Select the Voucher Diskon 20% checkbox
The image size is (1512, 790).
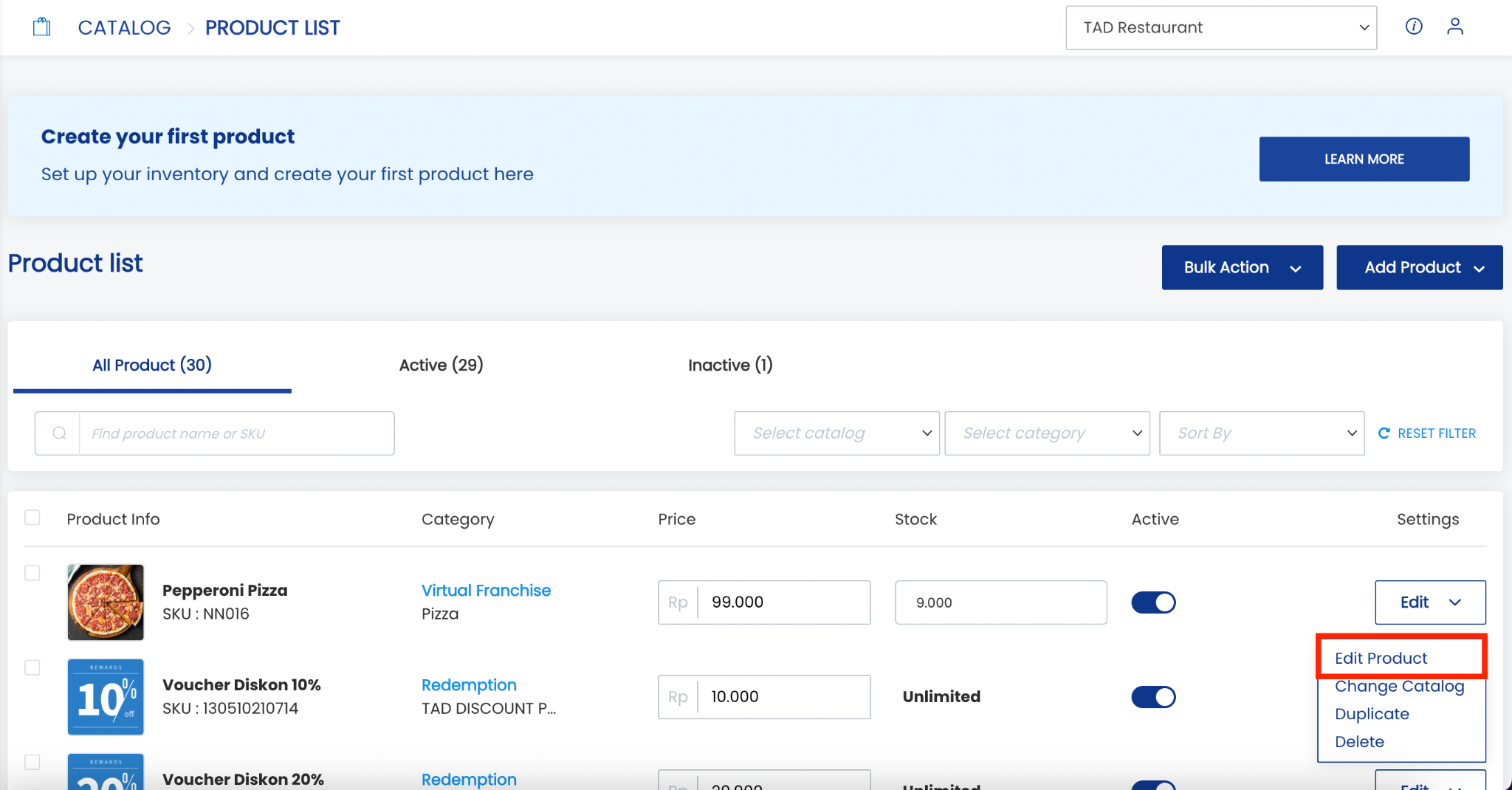coord(32,762)
